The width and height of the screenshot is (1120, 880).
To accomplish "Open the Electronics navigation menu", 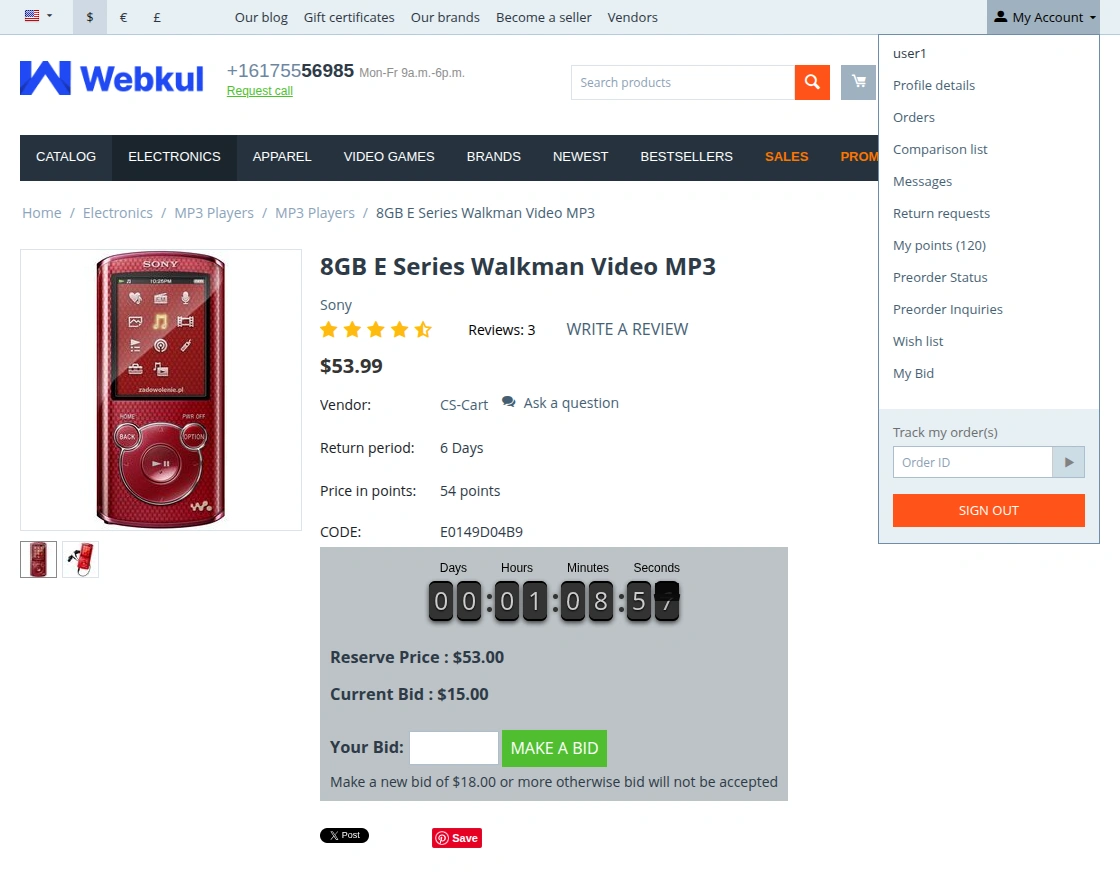I will pos(174,157).
